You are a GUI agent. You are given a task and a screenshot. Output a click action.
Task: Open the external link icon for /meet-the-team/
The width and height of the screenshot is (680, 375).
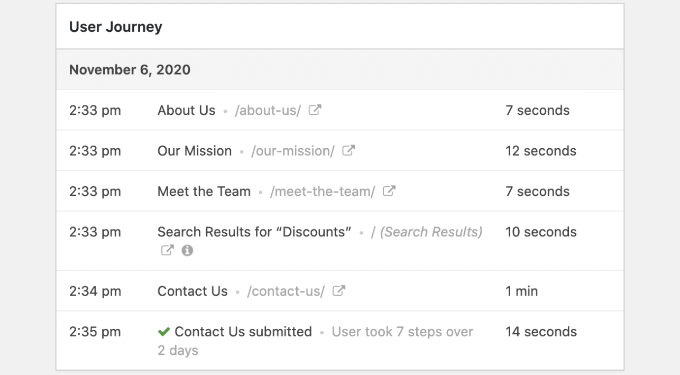tap(389, 191)
